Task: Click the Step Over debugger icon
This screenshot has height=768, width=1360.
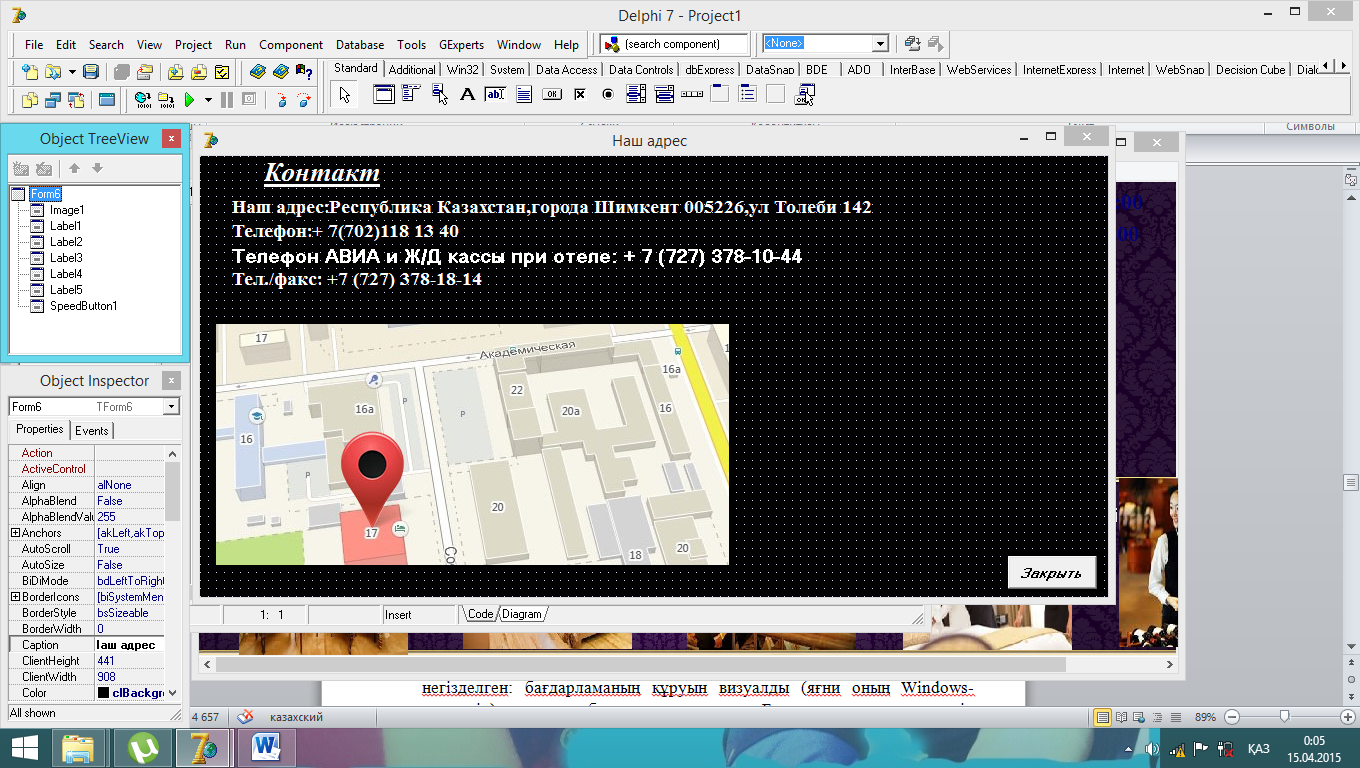Action: (303, 100)
